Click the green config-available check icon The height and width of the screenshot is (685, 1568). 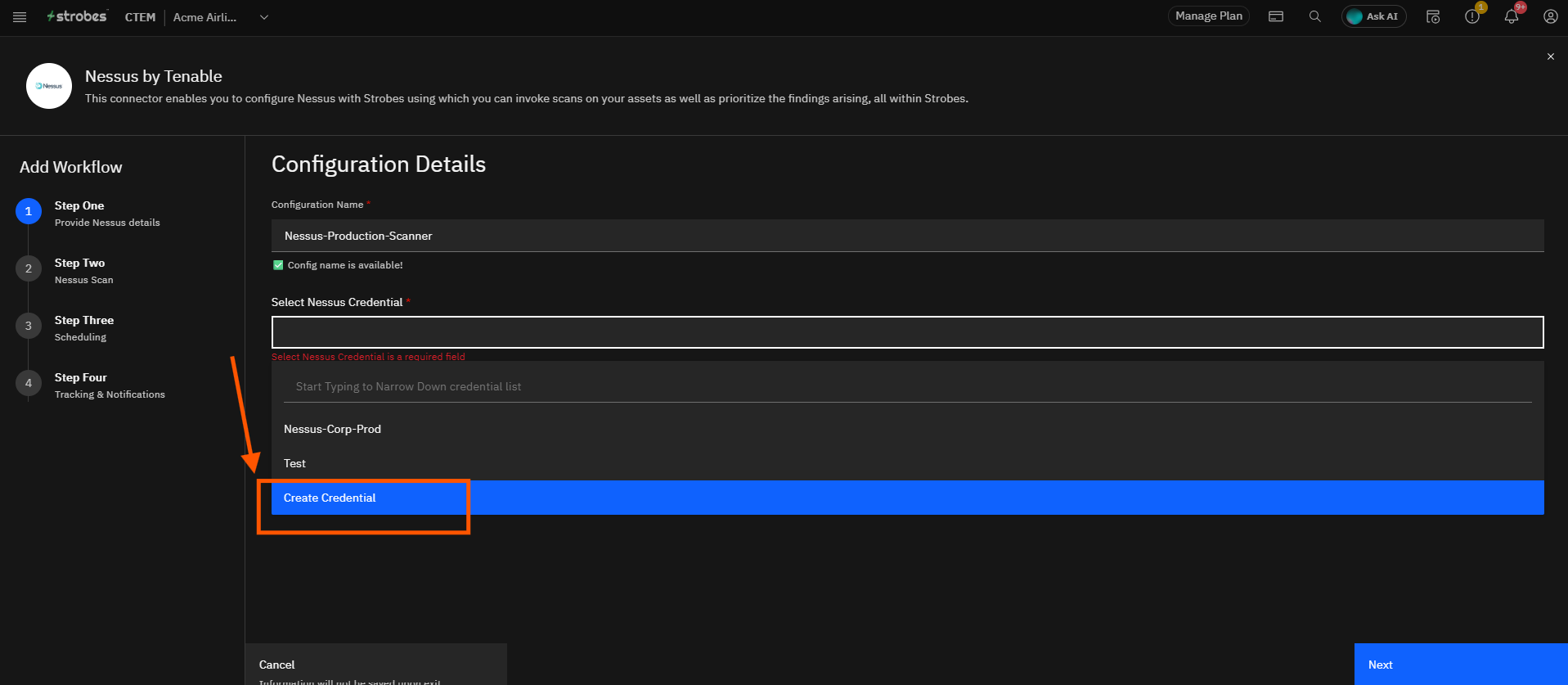pos(278,265)
